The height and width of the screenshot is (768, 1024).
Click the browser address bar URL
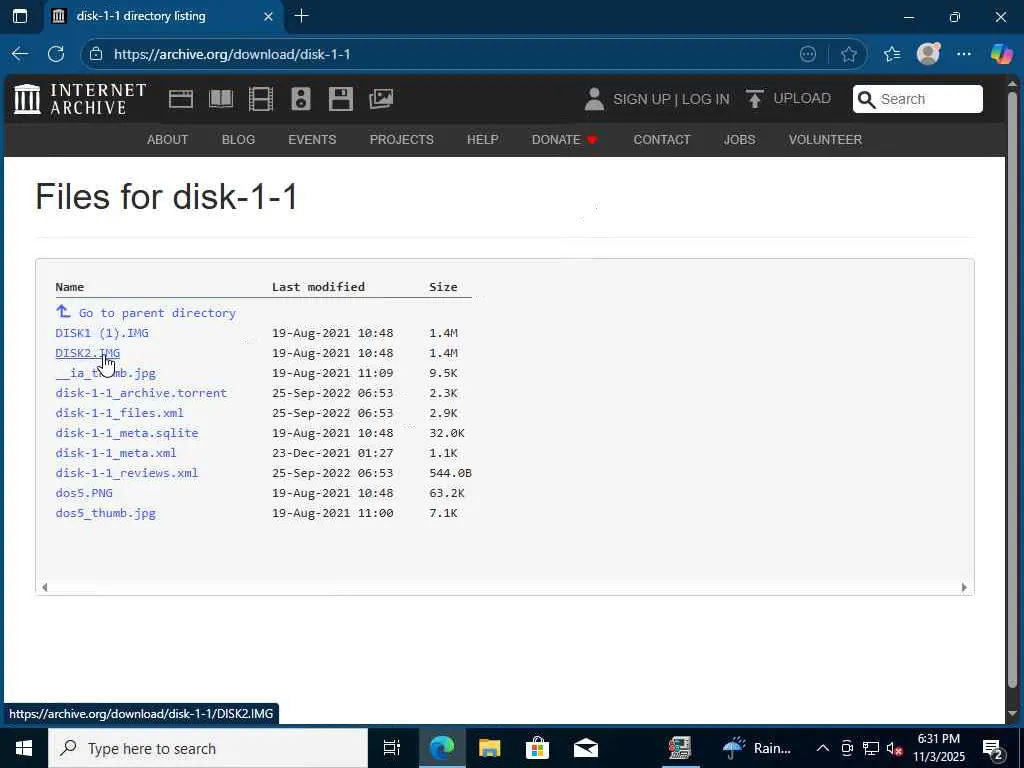point(232,54)
